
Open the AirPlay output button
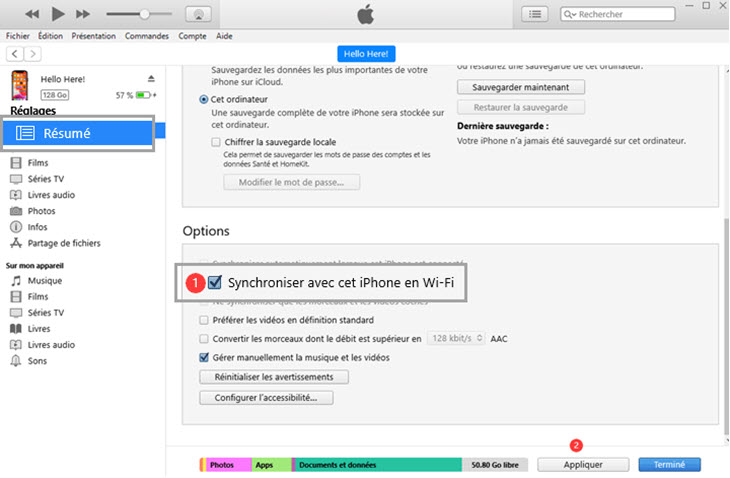click(198, 14)
